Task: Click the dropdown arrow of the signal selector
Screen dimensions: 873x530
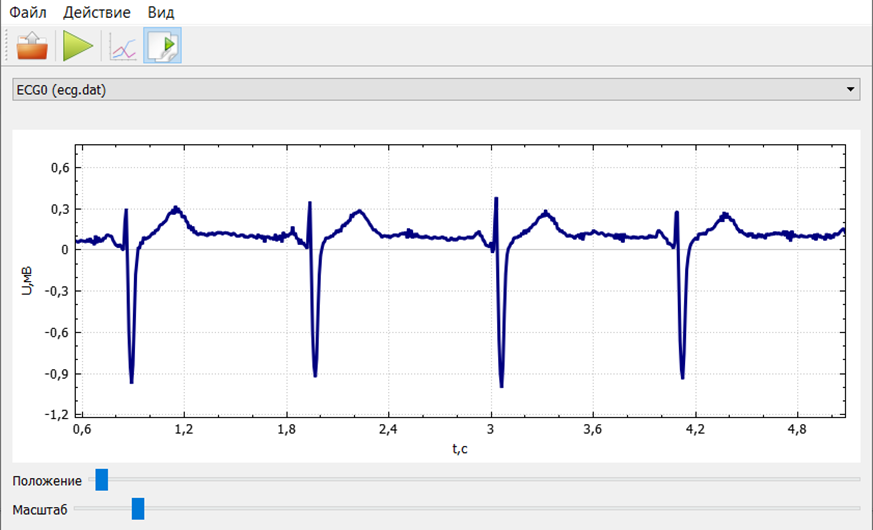Action: pyautogui.click(x=851, y=90)
